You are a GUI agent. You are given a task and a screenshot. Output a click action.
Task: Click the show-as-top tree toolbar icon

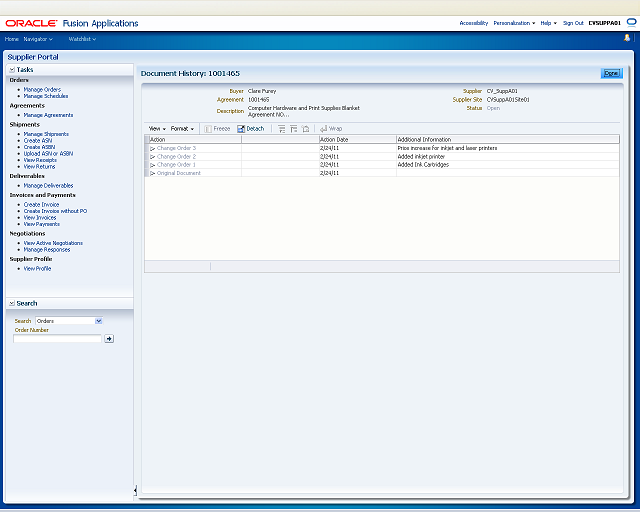coord(305,129)
